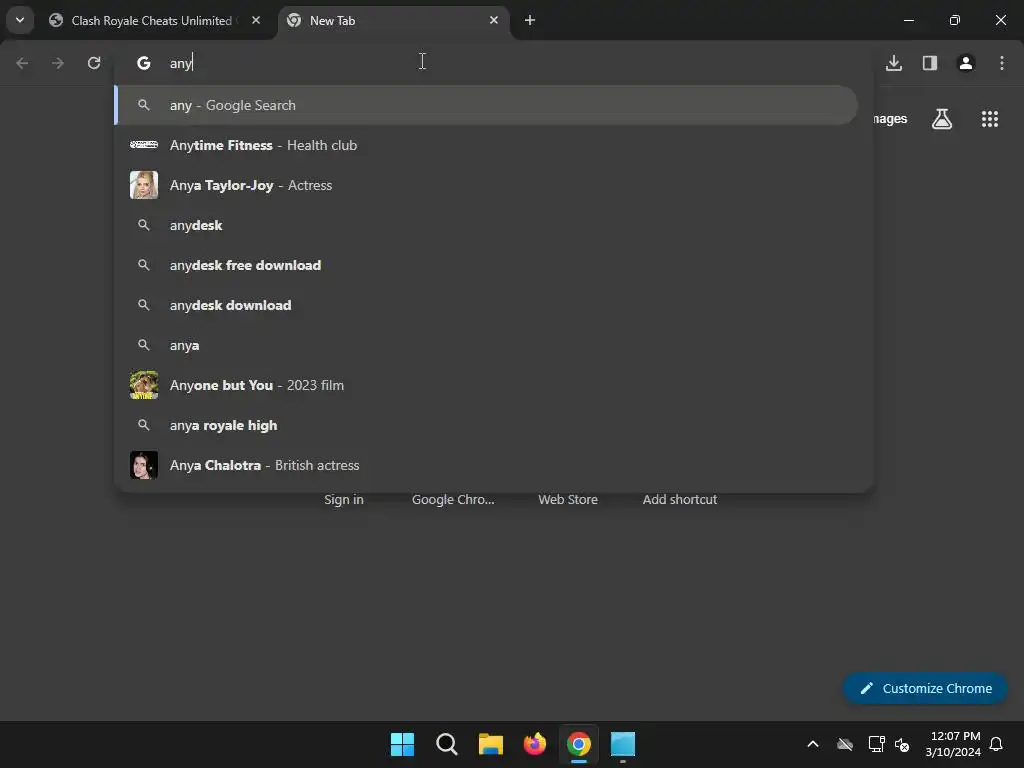This screenshot has width=1024, height=768.
Task: Open the Windows Start menu
Action: pos(402,744)
